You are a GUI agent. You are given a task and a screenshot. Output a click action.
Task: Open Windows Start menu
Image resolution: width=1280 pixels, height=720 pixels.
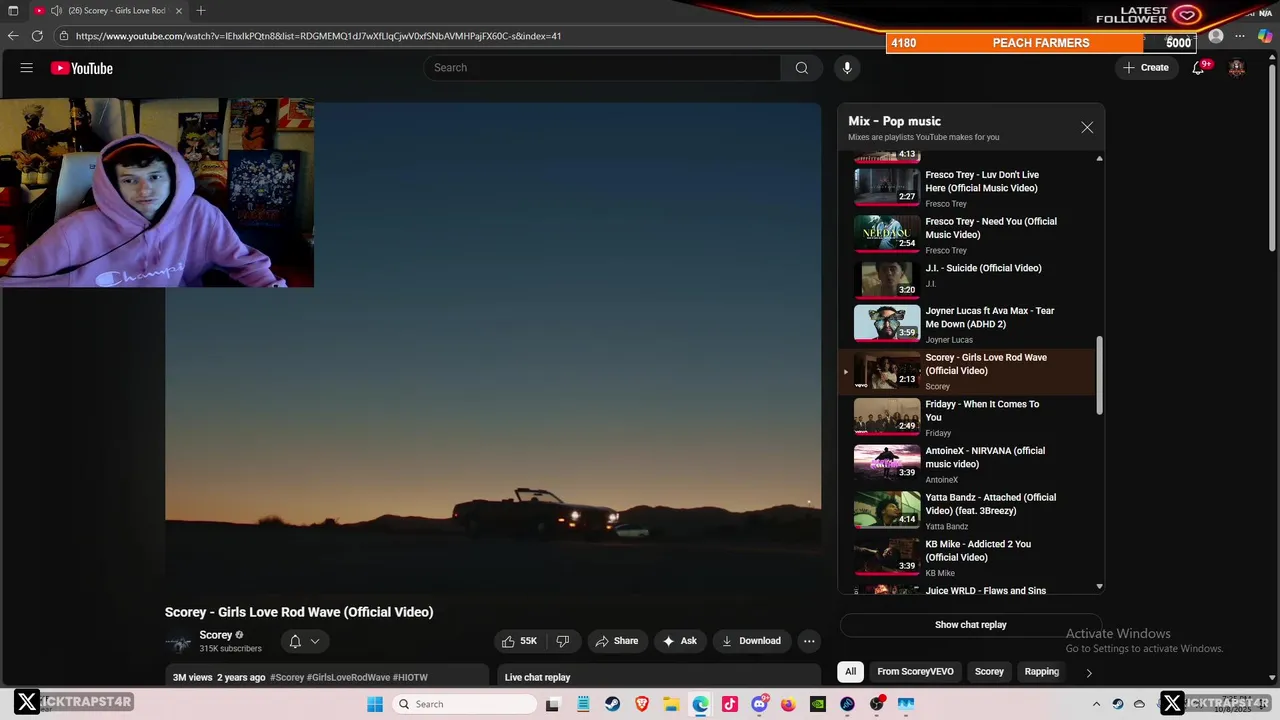375,704
